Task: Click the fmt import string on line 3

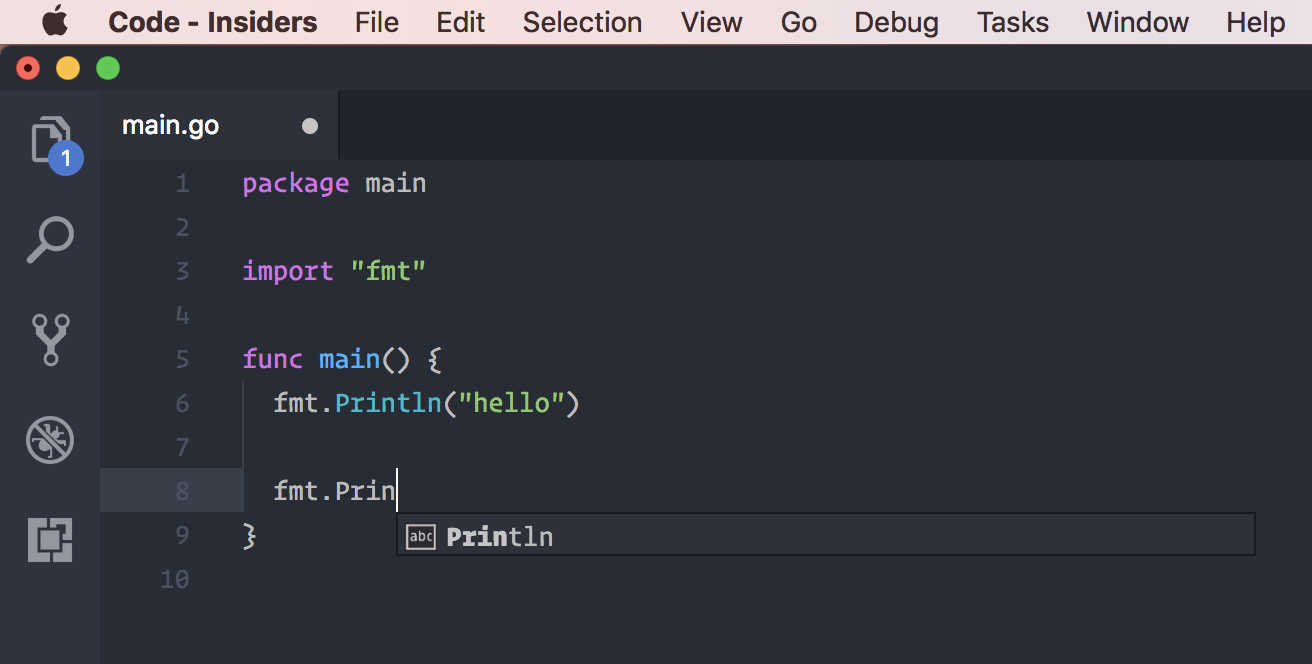Action: coord(389,270)
